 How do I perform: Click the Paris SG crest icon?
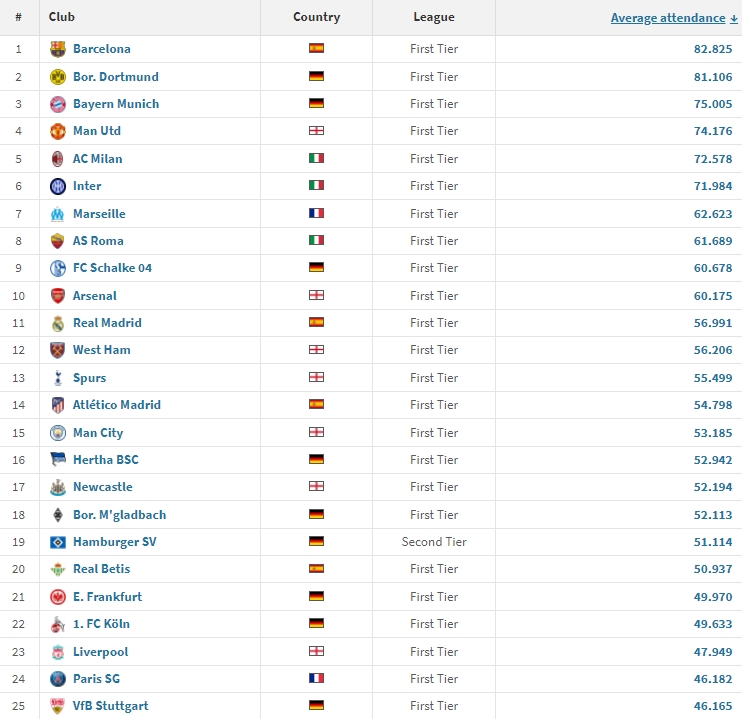tap(58, 679)
